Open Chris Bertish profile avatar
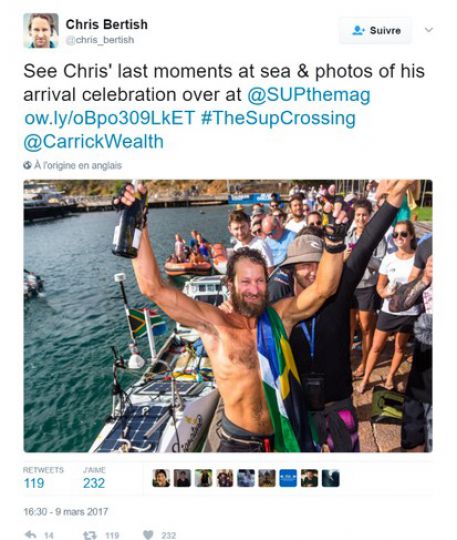Viewport: 457px width, 540px height. click(x=41, y=30)
